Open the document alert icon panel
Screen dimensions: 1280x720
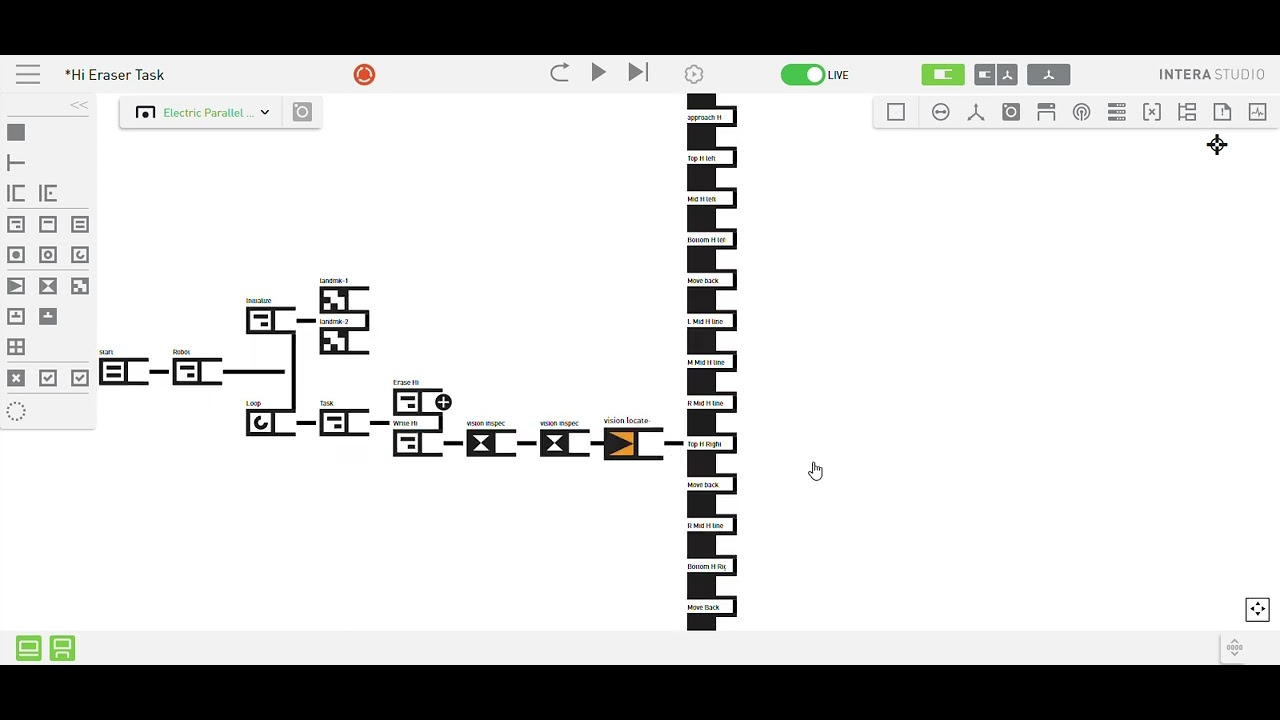(1222, 112)
